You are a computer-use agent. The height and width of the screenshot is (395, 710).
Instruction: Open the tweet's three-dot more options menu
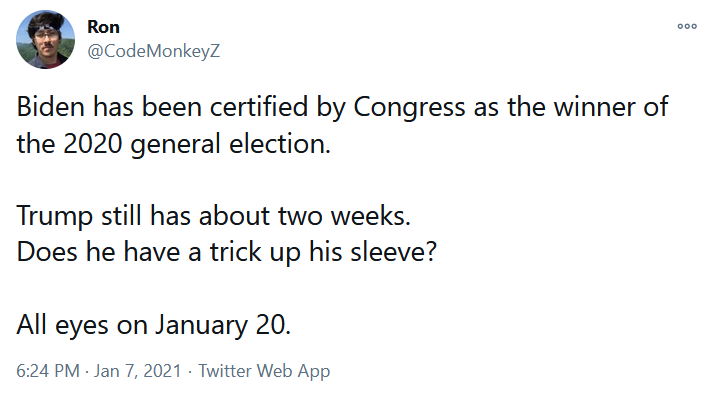[687, 26]
